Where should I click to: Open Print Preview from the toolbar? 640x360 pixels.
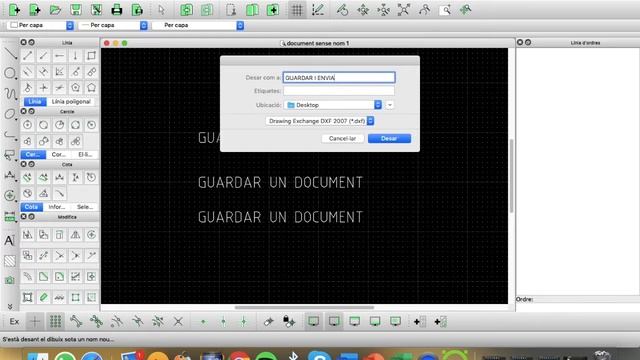coord(137,10)
